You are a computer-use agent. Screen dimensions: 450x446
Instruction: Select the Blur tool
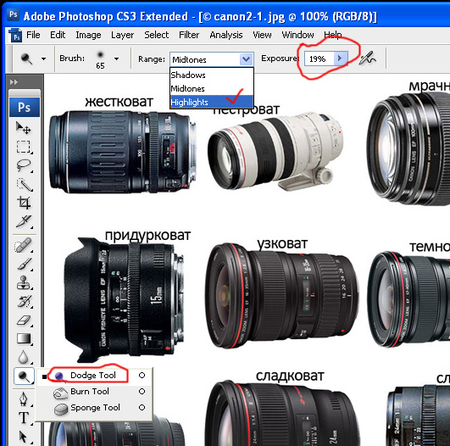click(24, 357)
